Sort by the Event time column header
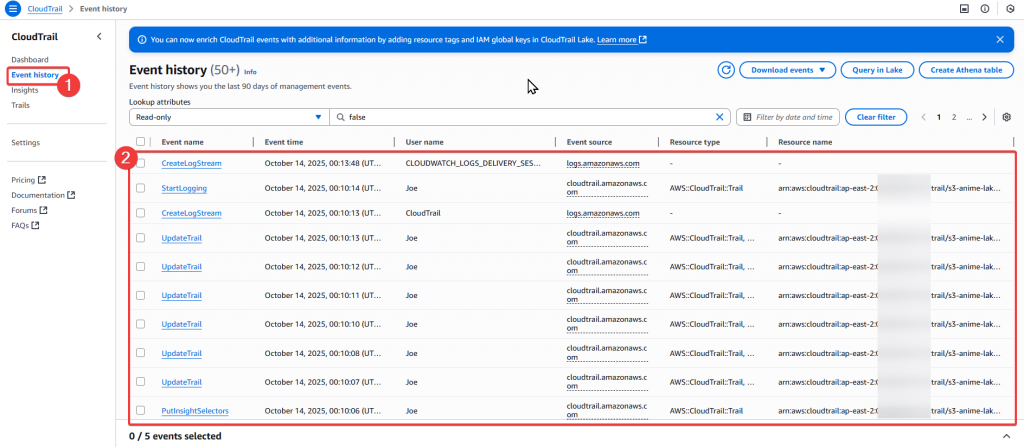 click(283, 142)
